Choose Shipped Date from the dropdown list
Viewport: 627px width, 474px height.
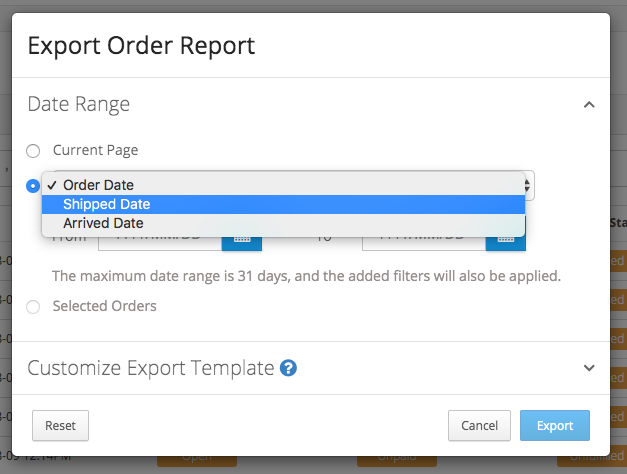tap(283, 204)
